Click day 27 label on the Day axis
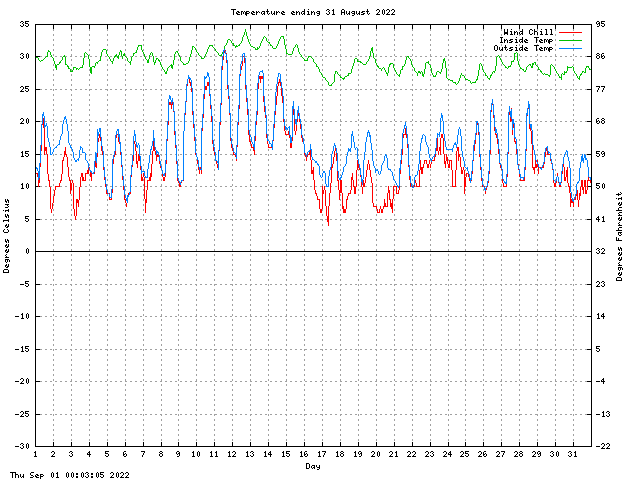The image size is (640, 480). coord(501,454)
